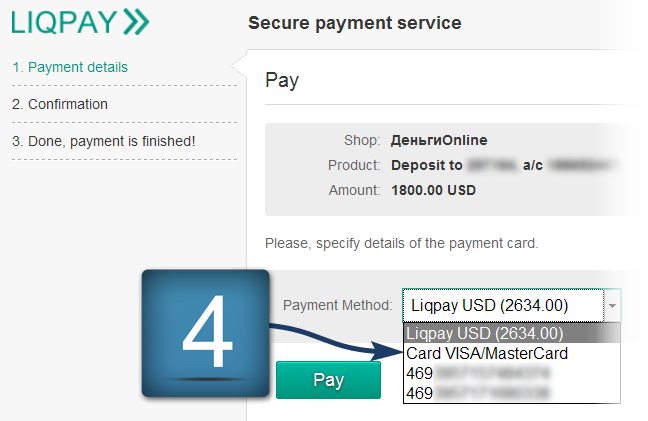The image size is (648, 421).
Task: Click the Secure payment service heading
Action: tap(355, 22)
